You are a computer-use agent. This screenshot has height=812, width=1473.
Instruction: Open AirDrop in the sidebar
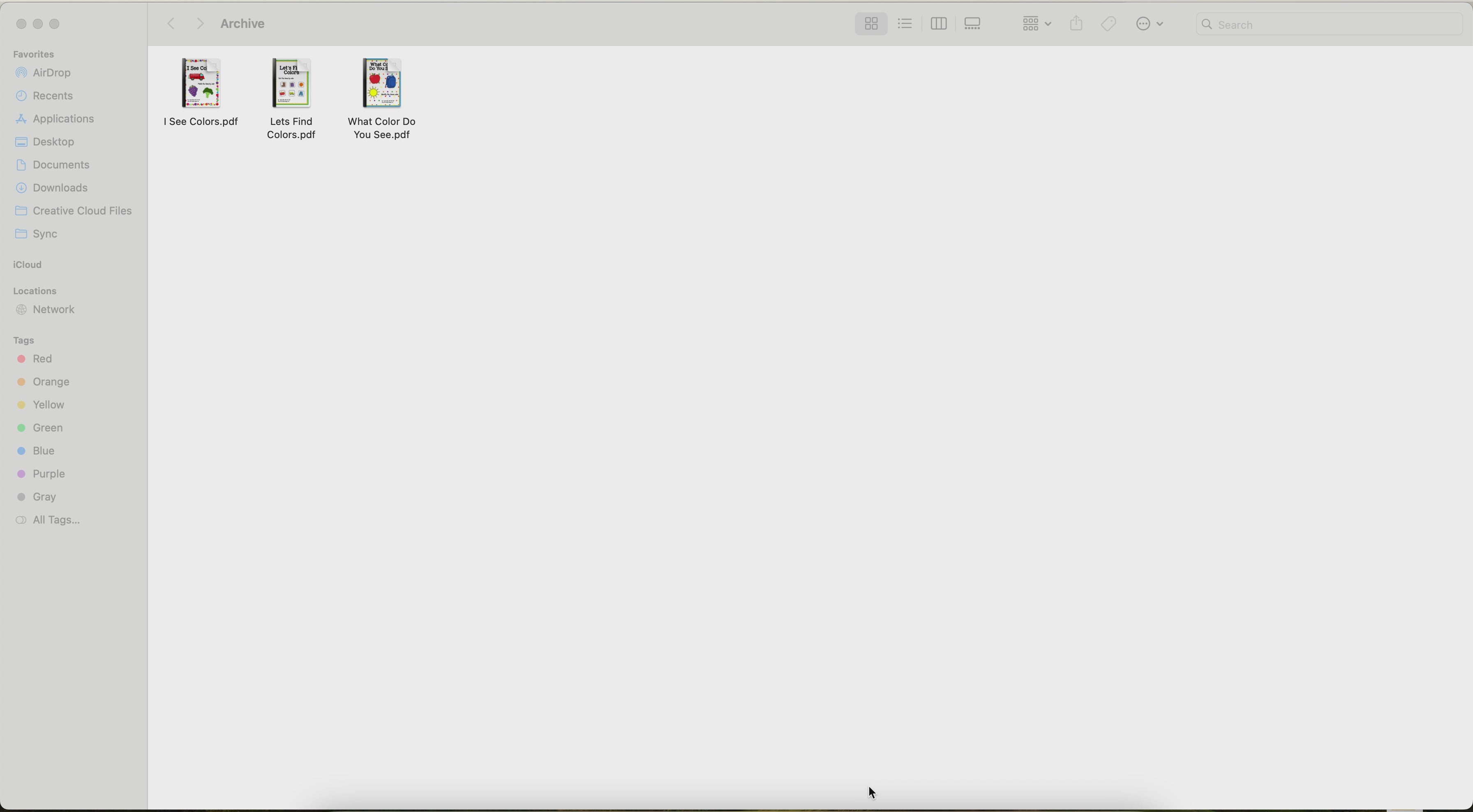[x=51, y=73]
